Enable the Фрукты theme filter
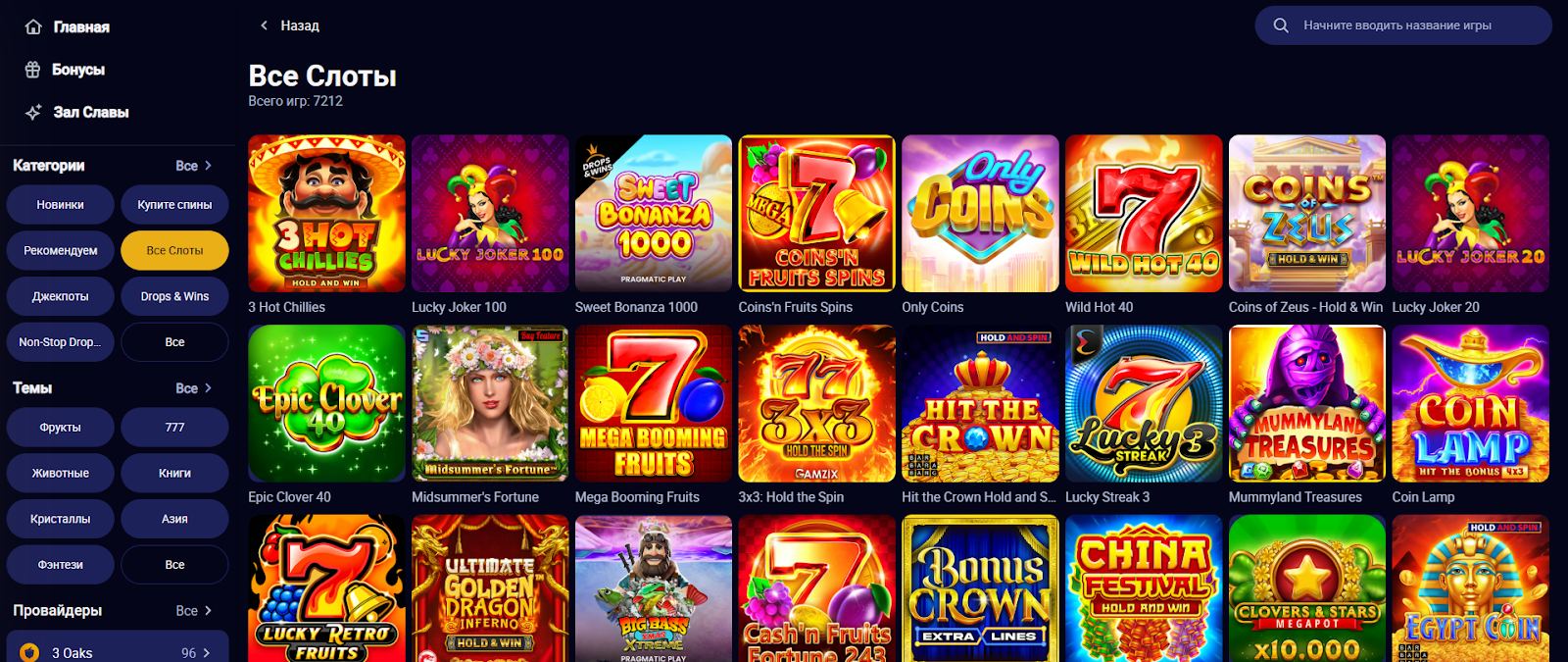 pyautogui.click(x=61, y=428)
